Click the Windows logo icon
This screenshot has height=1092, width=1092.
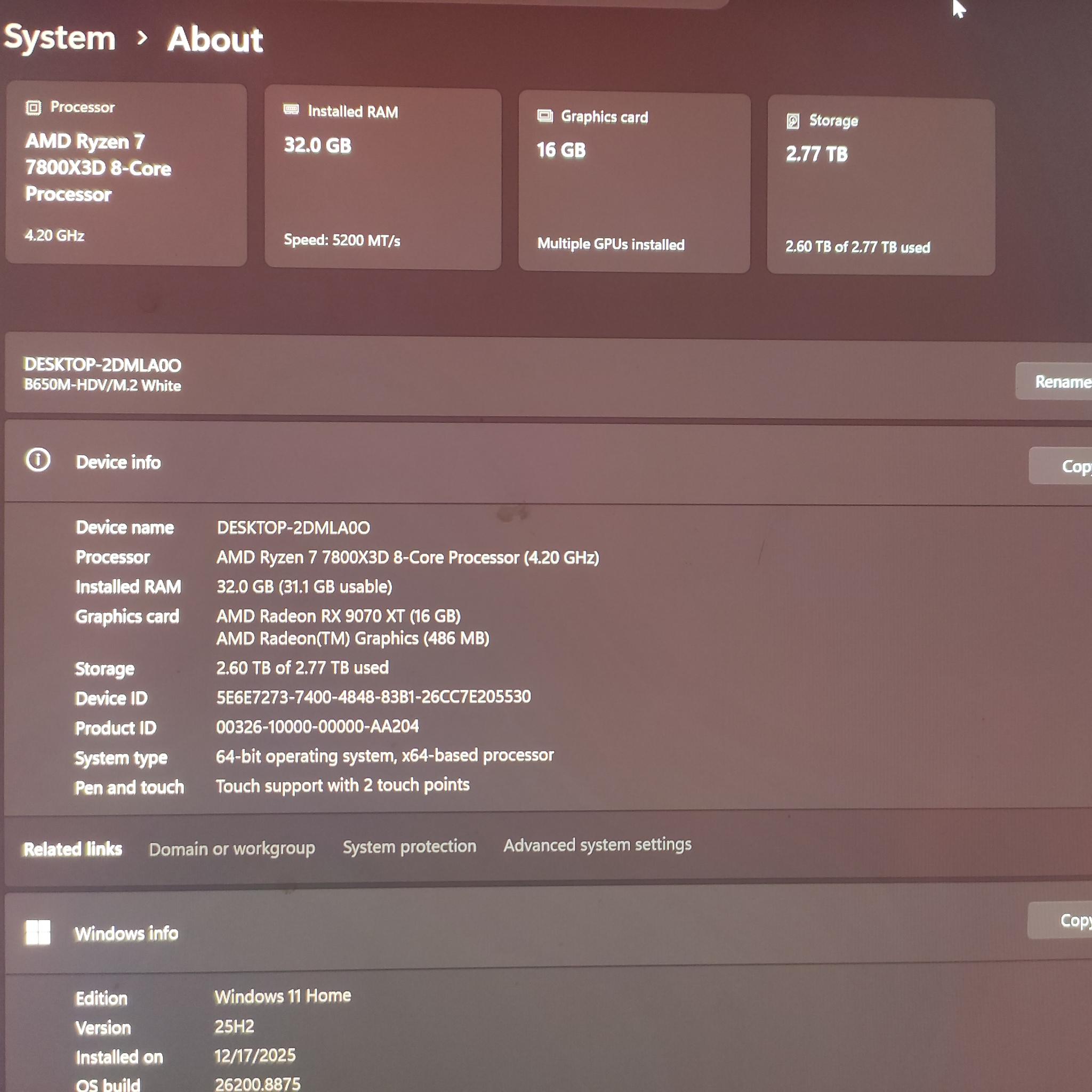pyautogui.click(x=38, y=932)
